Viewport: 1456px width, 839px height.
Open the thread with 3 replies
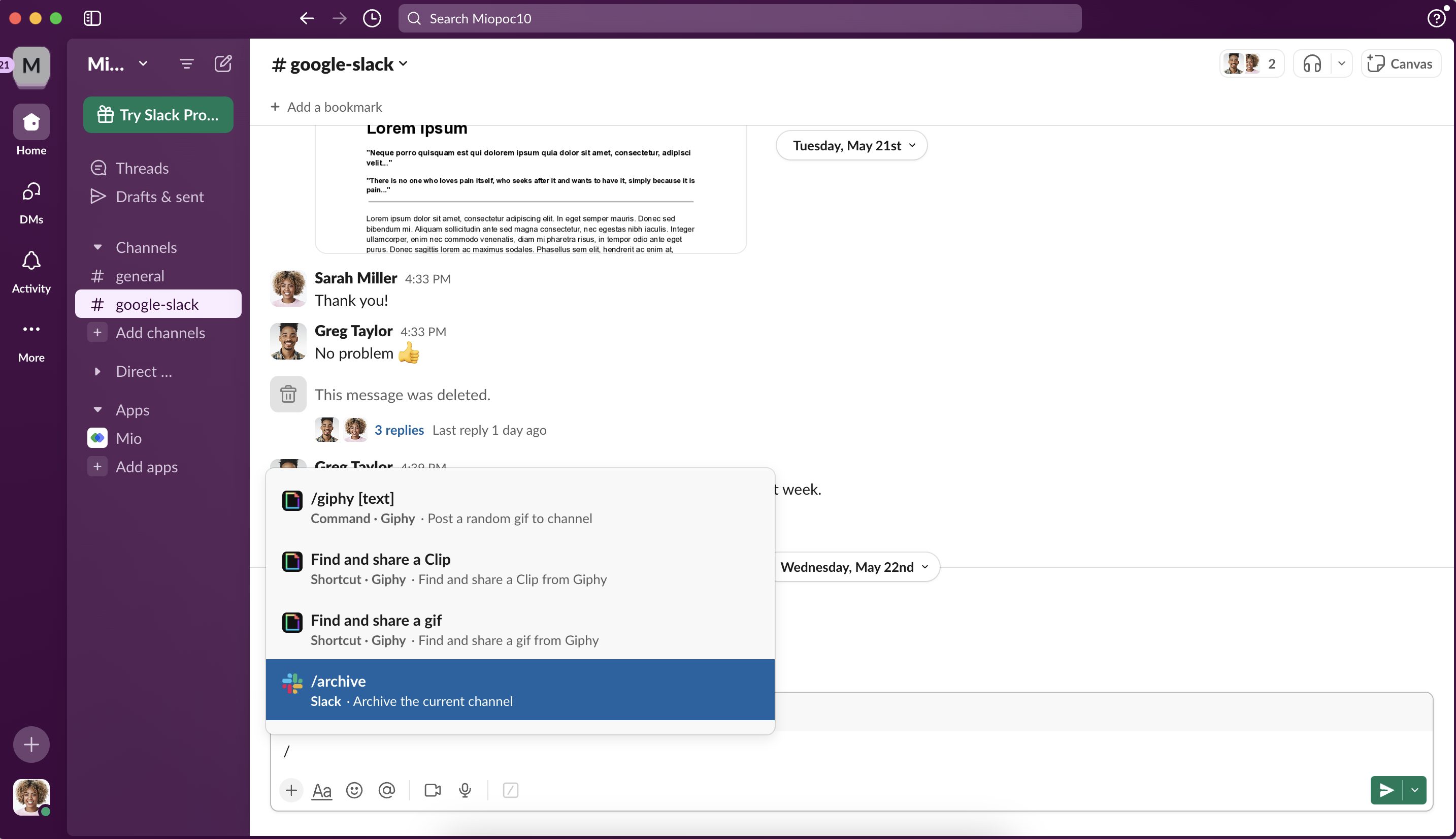pyautogui.click(x=399, y=429)
